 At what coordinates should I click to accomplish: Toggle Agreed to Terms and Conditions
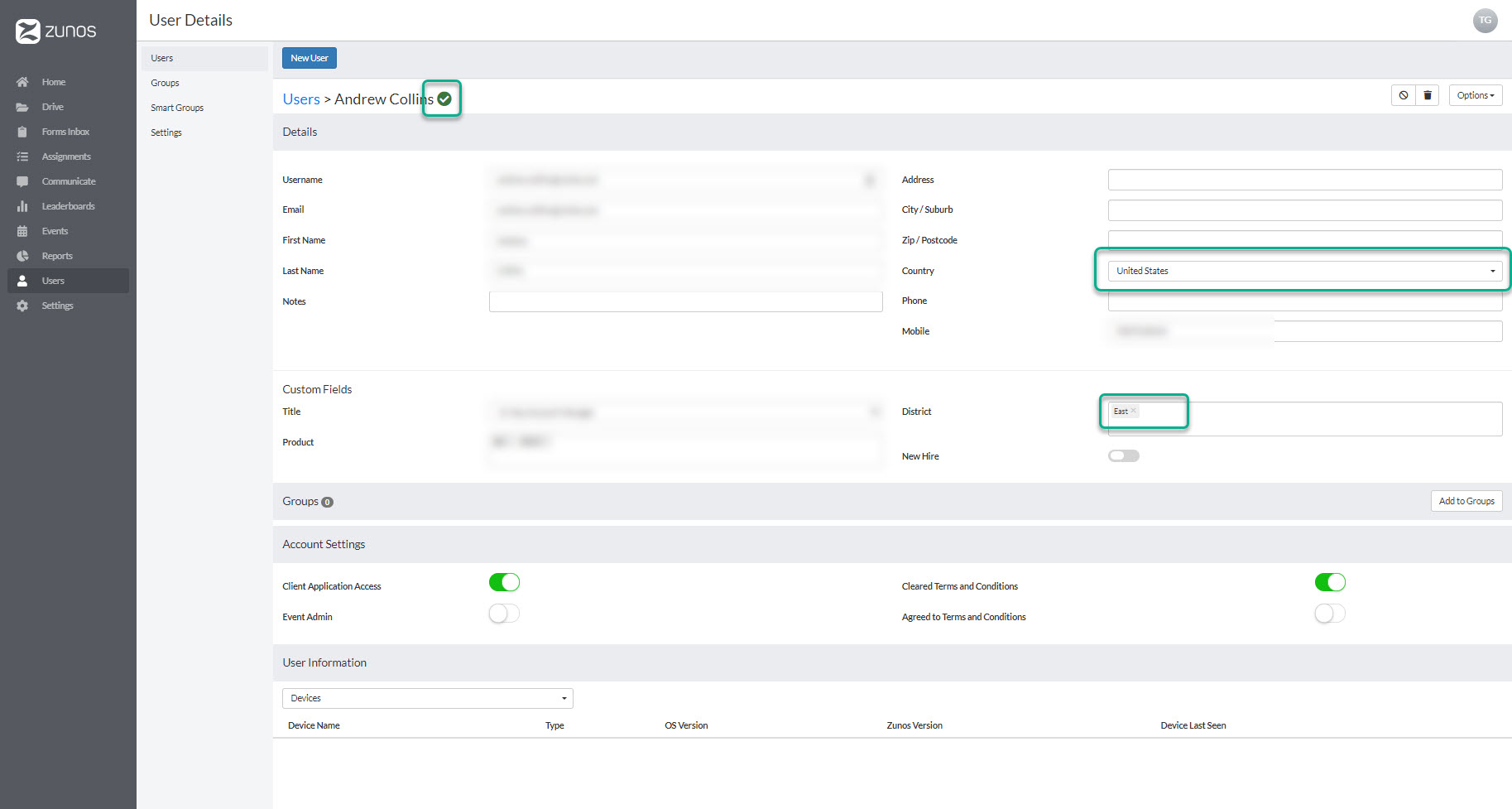tap(1330, 613)
